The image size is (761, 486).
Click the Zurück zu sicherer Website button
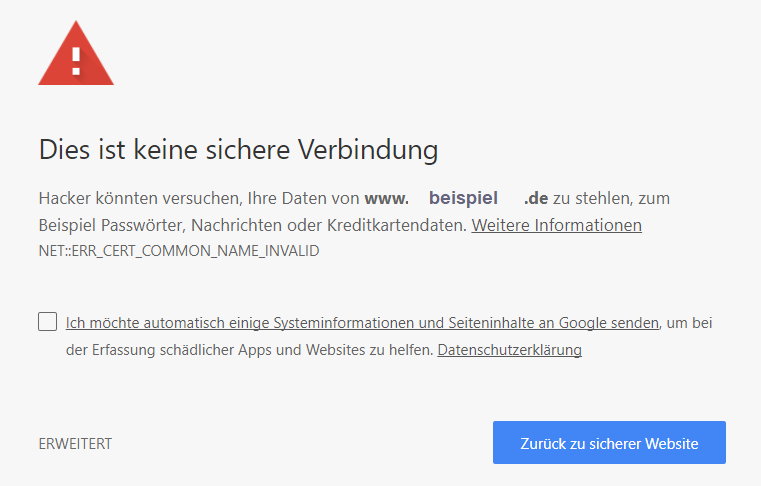pyautogui.click(x=609, y=443)
